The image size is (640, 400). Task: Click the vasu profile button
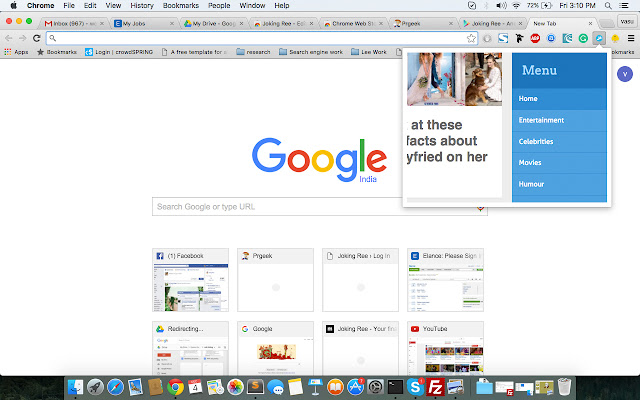coord(627,21)
